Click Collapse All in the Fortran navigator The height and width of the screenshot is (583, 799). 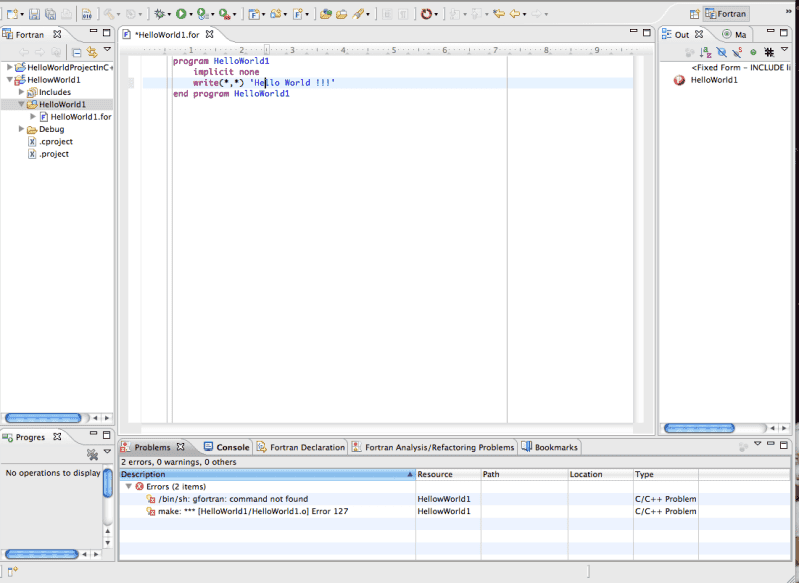(76, 51)
